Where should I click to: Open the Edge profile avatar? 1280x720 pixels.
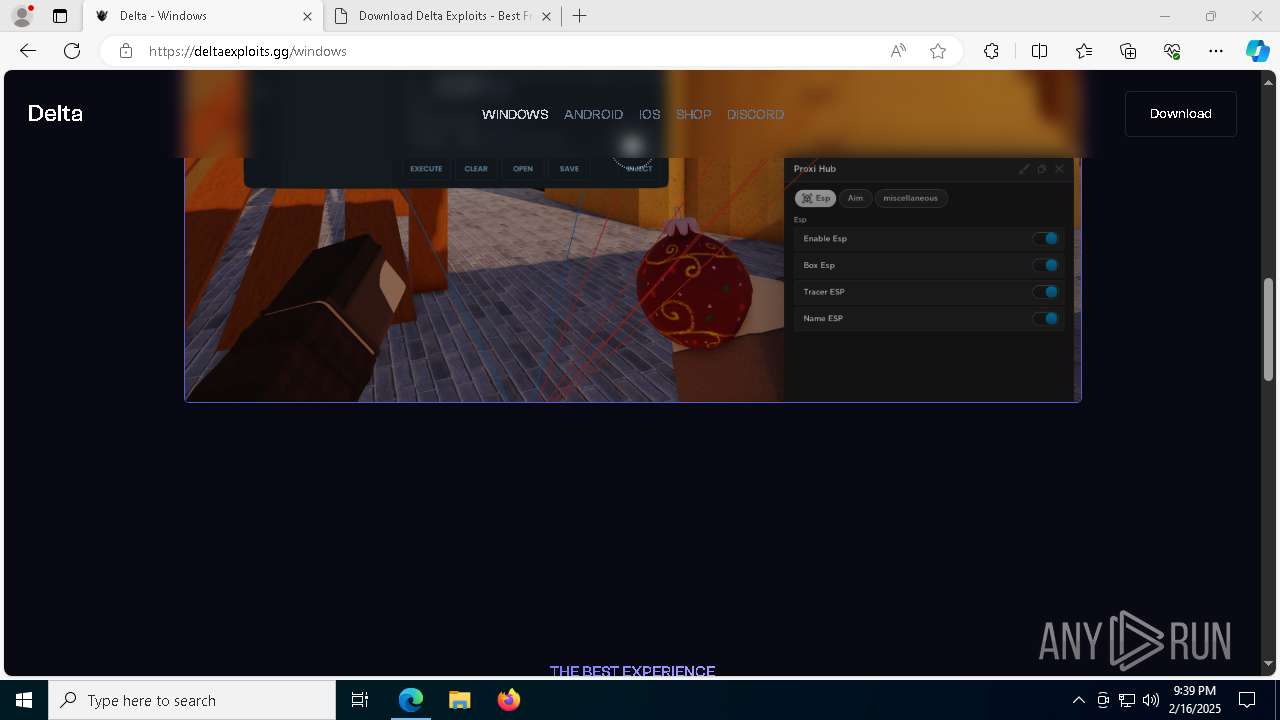coord(22,16)
